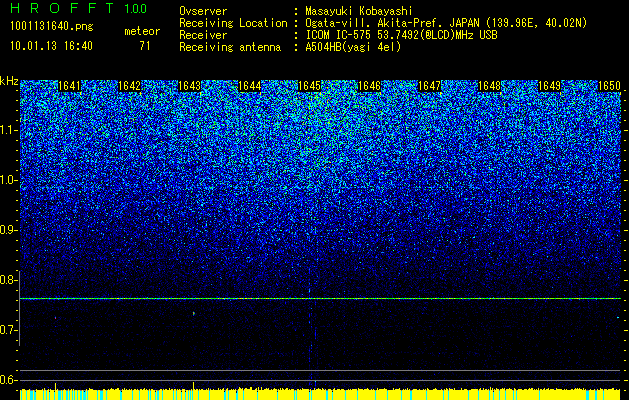Click the antenna text A504HB(yagi 4el)

[353, 47]
